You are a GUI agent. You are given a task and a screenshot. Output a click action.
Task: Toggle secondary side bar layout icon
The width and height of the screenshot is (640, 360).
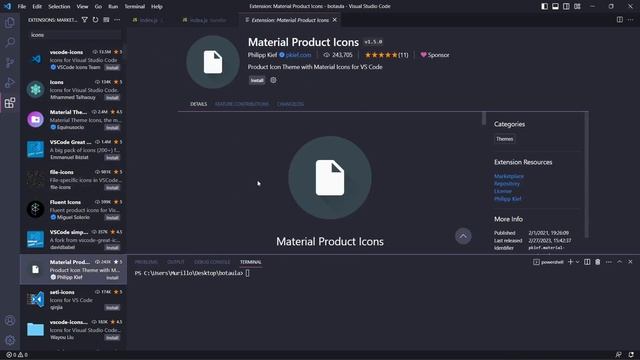click(x=566, y=6)
